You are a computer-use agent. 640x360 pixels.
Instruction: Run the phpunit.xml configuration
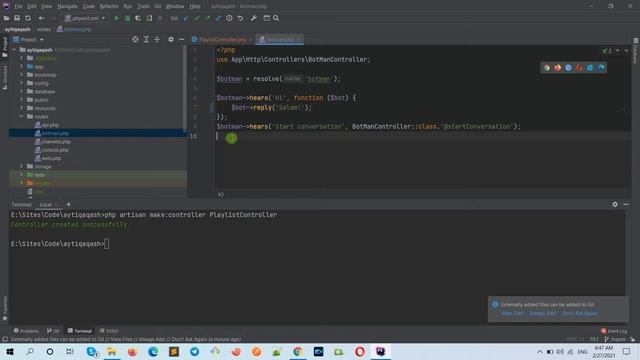click(x=116, y=18)
